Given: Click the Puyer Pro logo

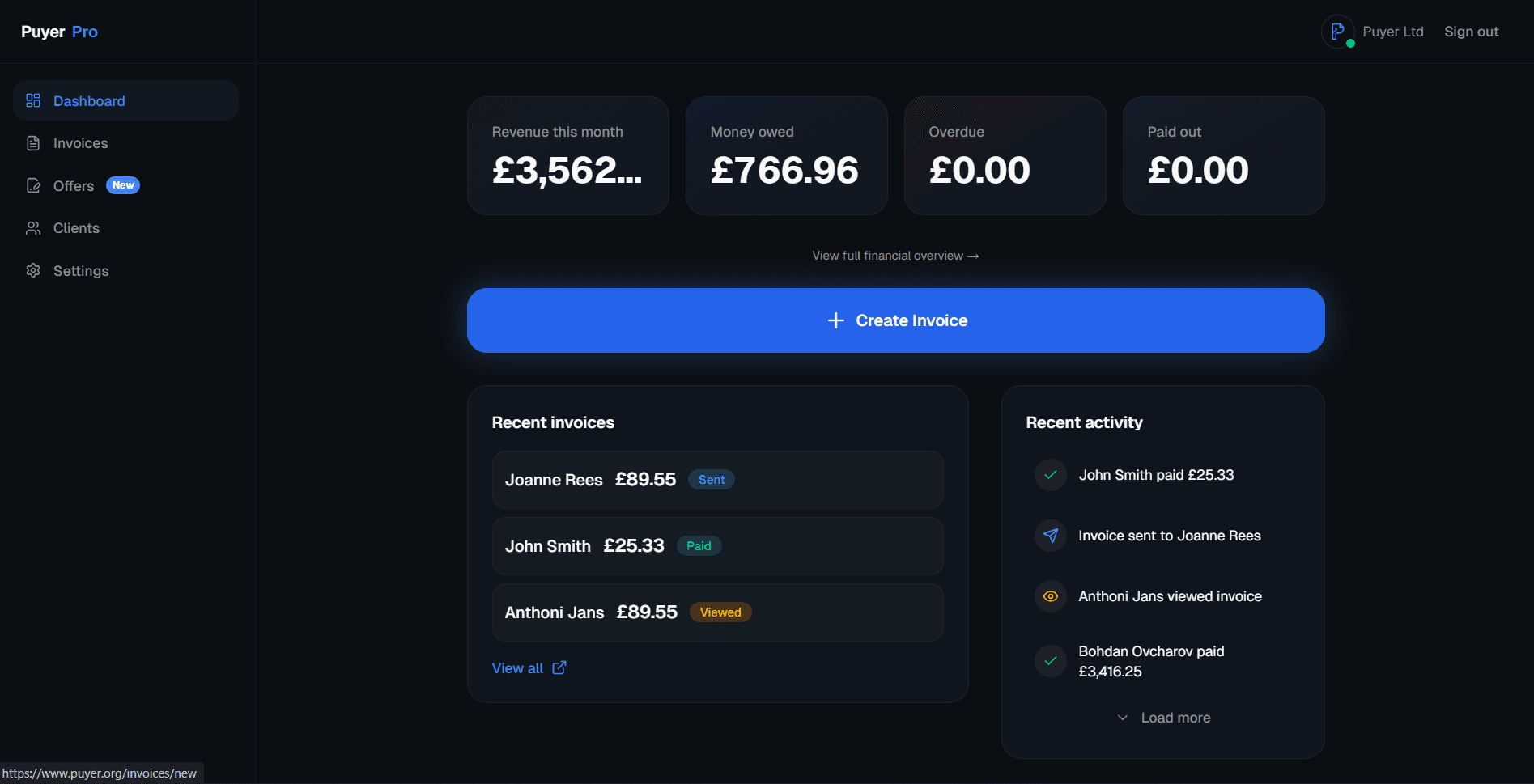Looking at the screenshot, I should click(x=59, y=32).
